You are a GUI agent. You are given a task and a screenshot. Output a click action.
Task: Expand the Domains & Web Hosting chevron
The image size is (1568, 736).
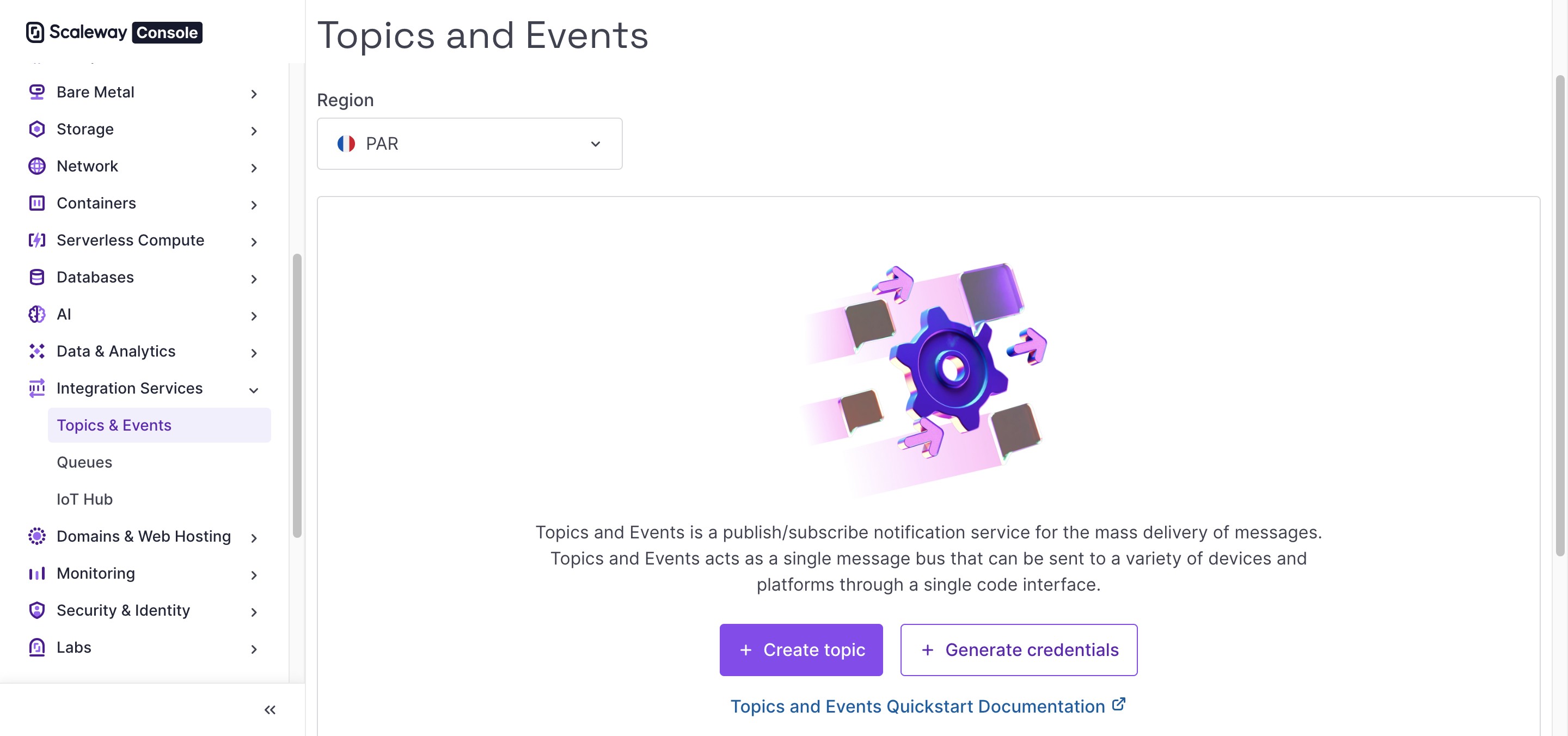pos(254,537)
